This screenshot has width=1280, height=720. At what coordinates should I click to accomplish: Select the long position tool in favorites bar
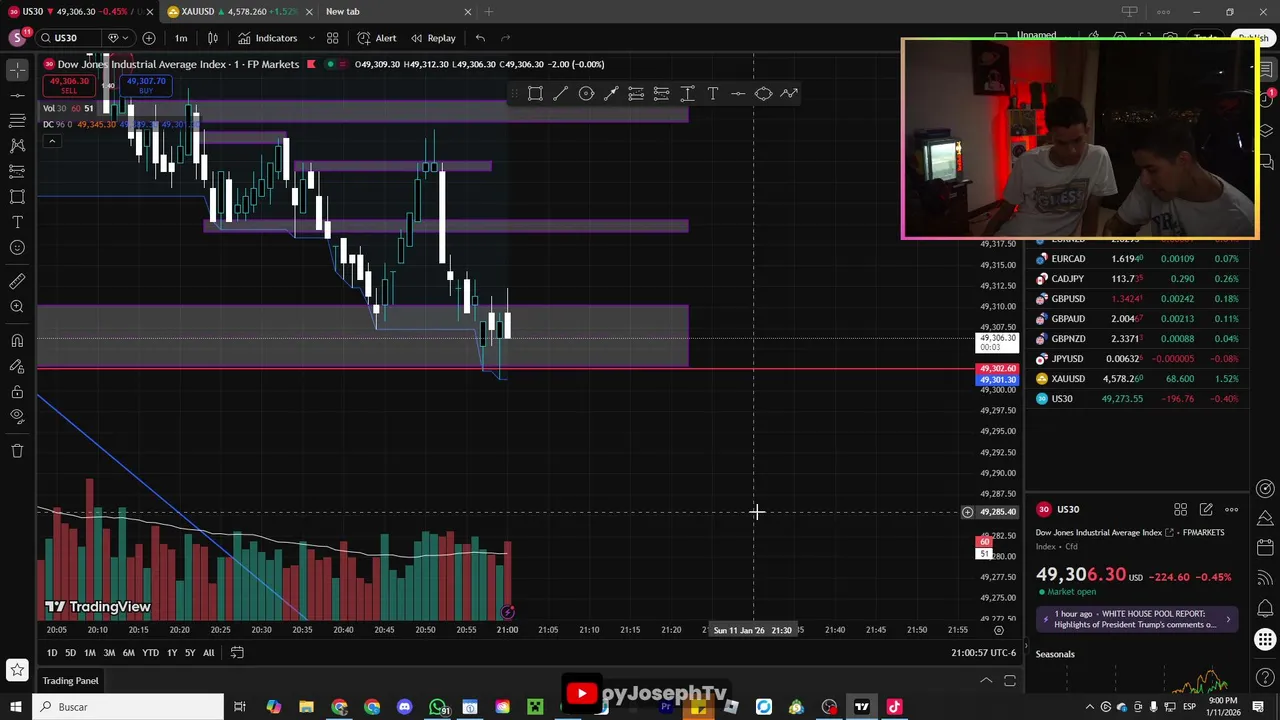636,93
